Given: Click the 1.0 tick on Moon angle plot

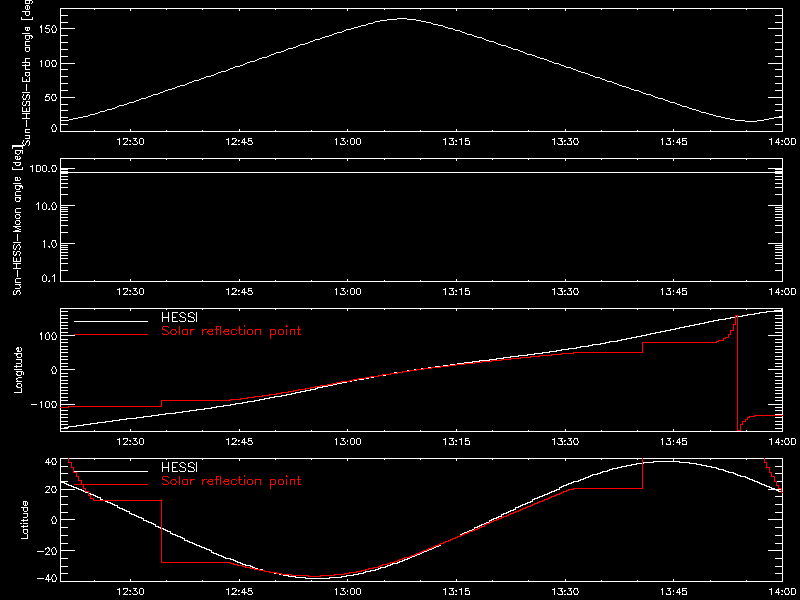Looking at the screenshot, I should point(49,244).
